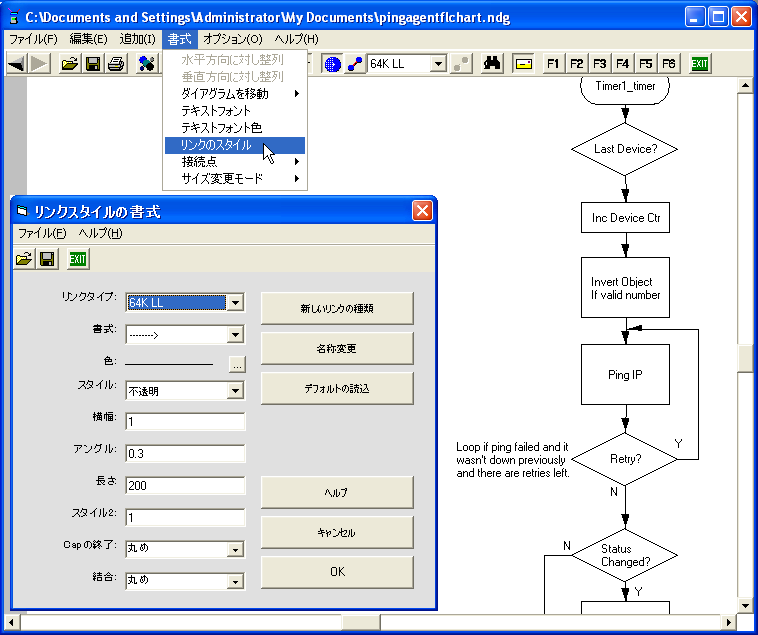Click the Ping IP flowchart box
Viewport: 758px width, 635px height.
(625, 375)
